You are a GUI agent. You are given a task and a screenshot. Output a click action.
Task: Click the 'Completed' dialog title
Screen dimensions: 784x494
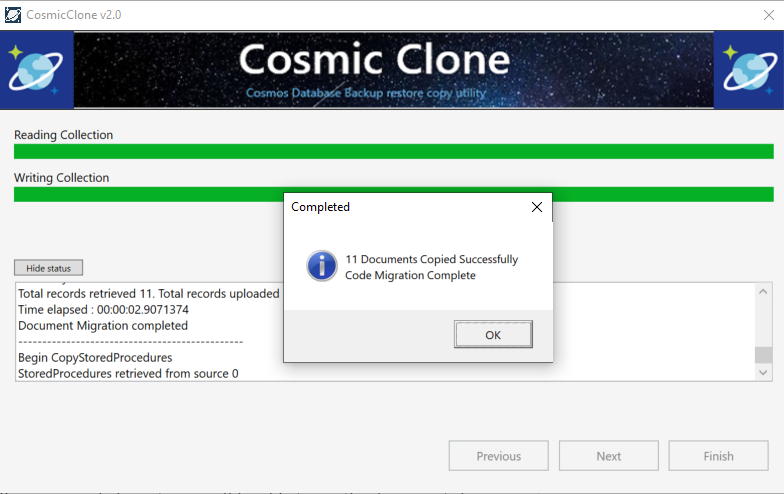point(320,207)
